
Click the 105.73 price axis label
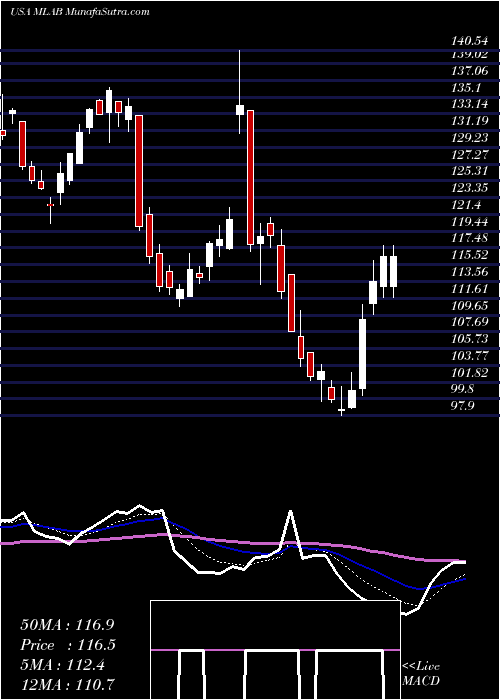click(469, 339)
